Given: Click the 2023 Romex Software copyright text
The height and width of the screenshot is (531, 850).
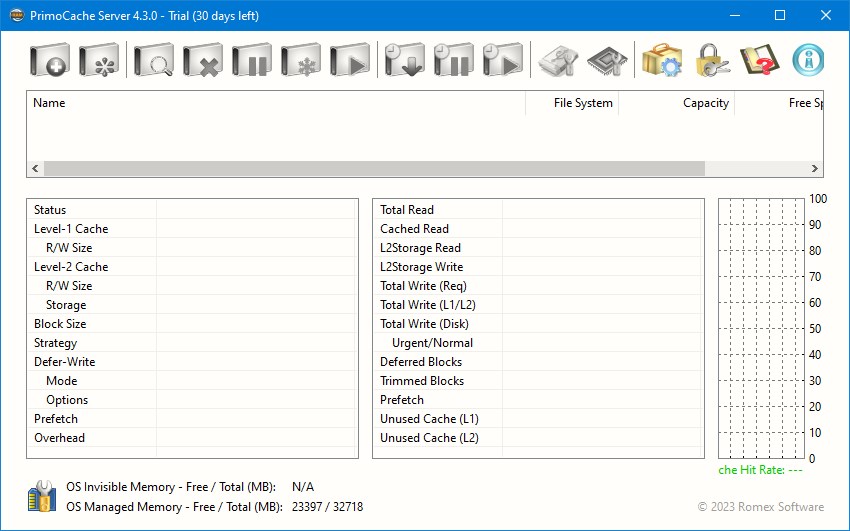Looking at the screenshot, I should point(761,507).
